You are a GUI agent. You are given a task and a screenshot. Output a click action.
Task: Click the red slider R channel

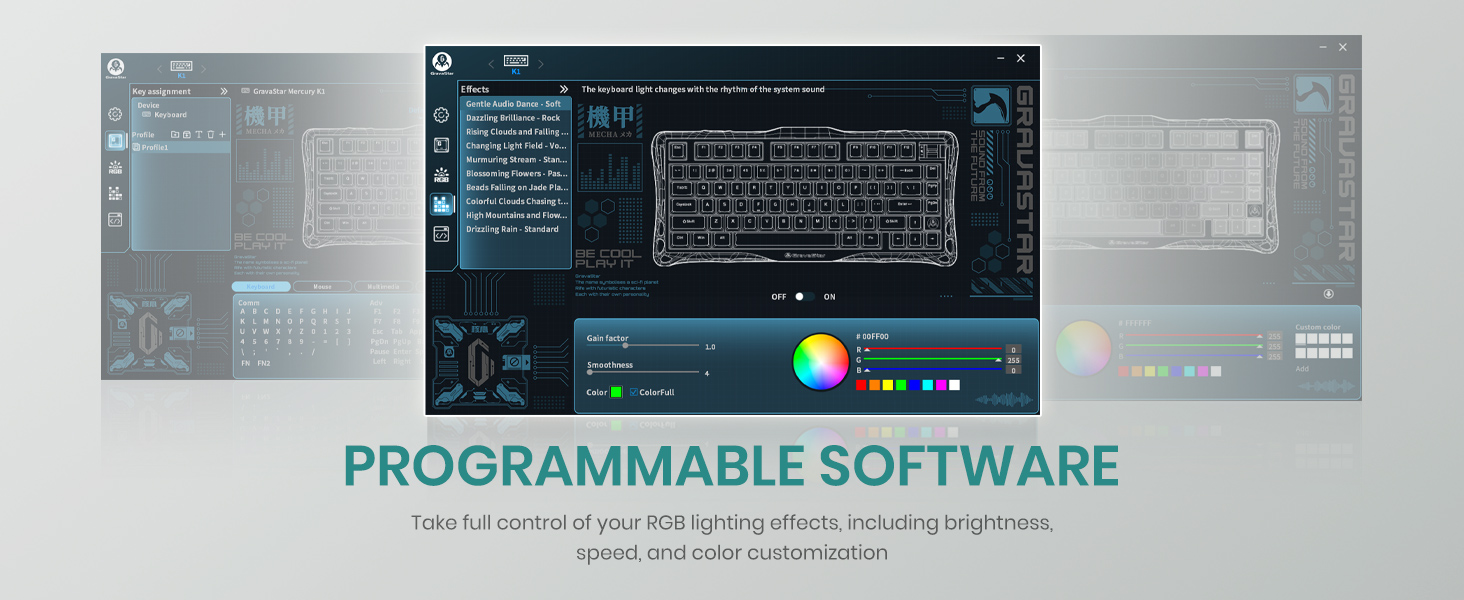point(933,349)
